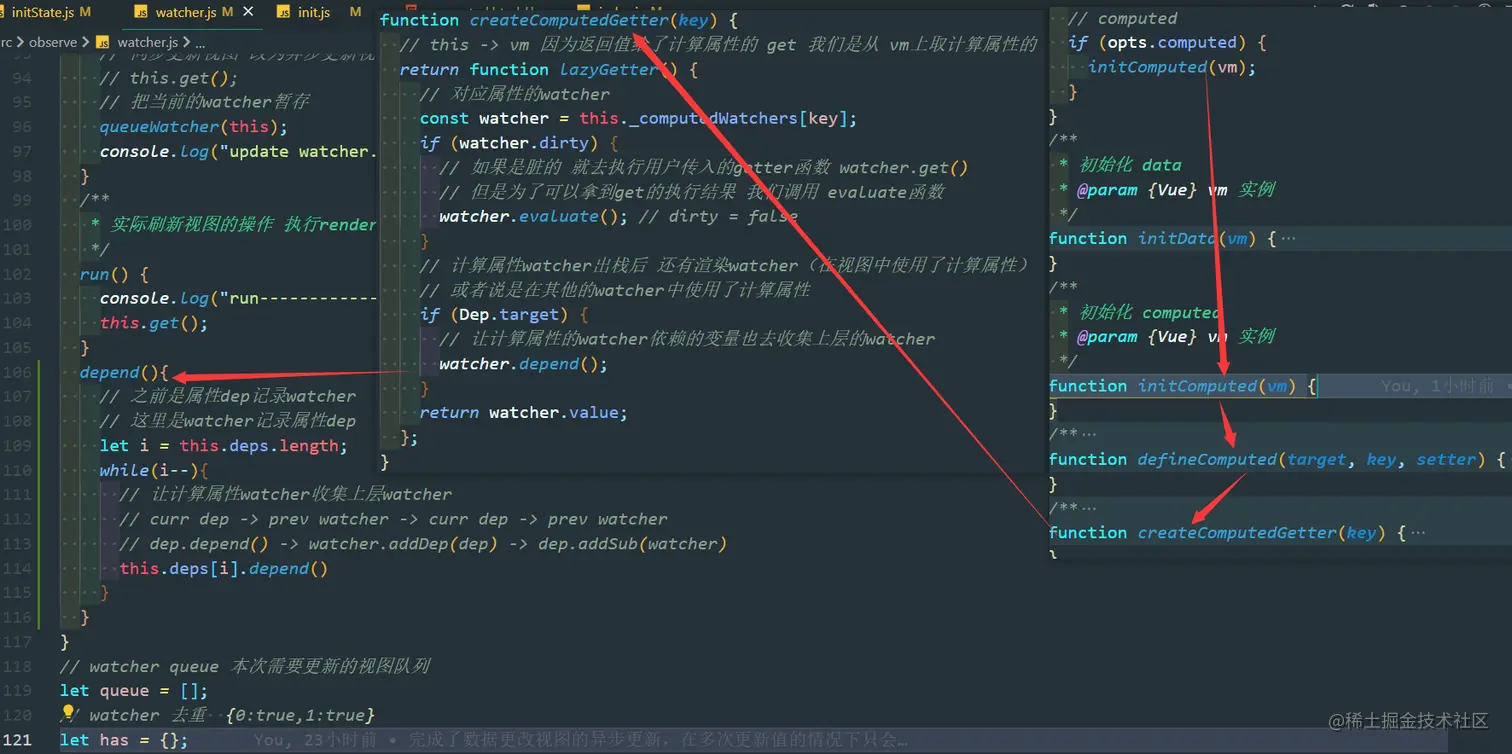Click 'watcher.evaluate();' call in lazyGetter

[534, 216]
